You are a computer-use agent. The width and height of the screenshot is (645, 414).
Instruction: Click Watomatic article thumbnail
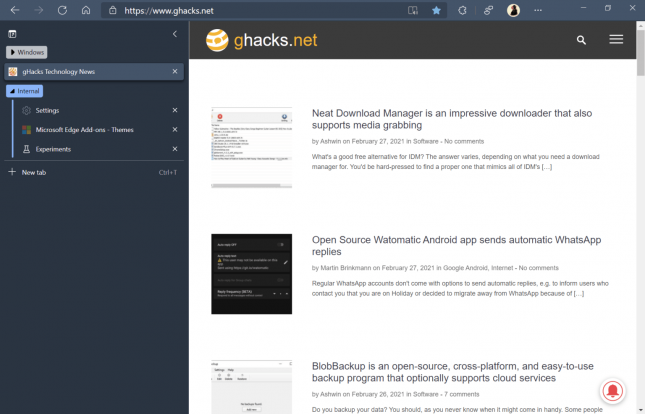coord(251,274)
